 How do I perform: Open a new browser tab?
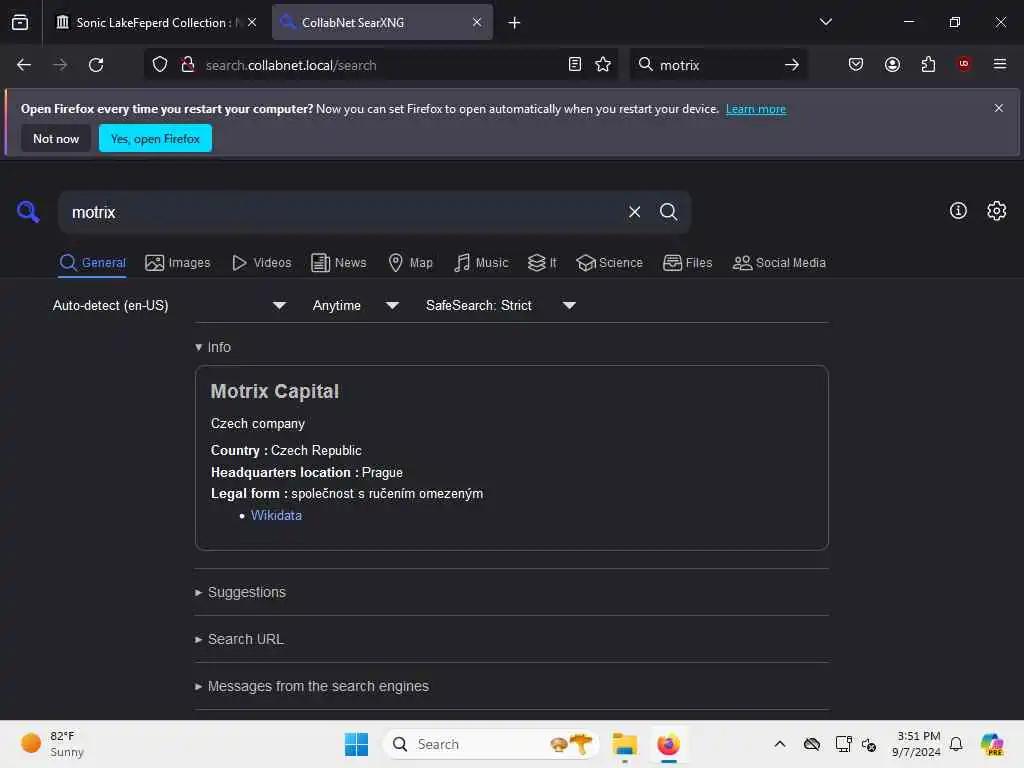coord(514,23)
